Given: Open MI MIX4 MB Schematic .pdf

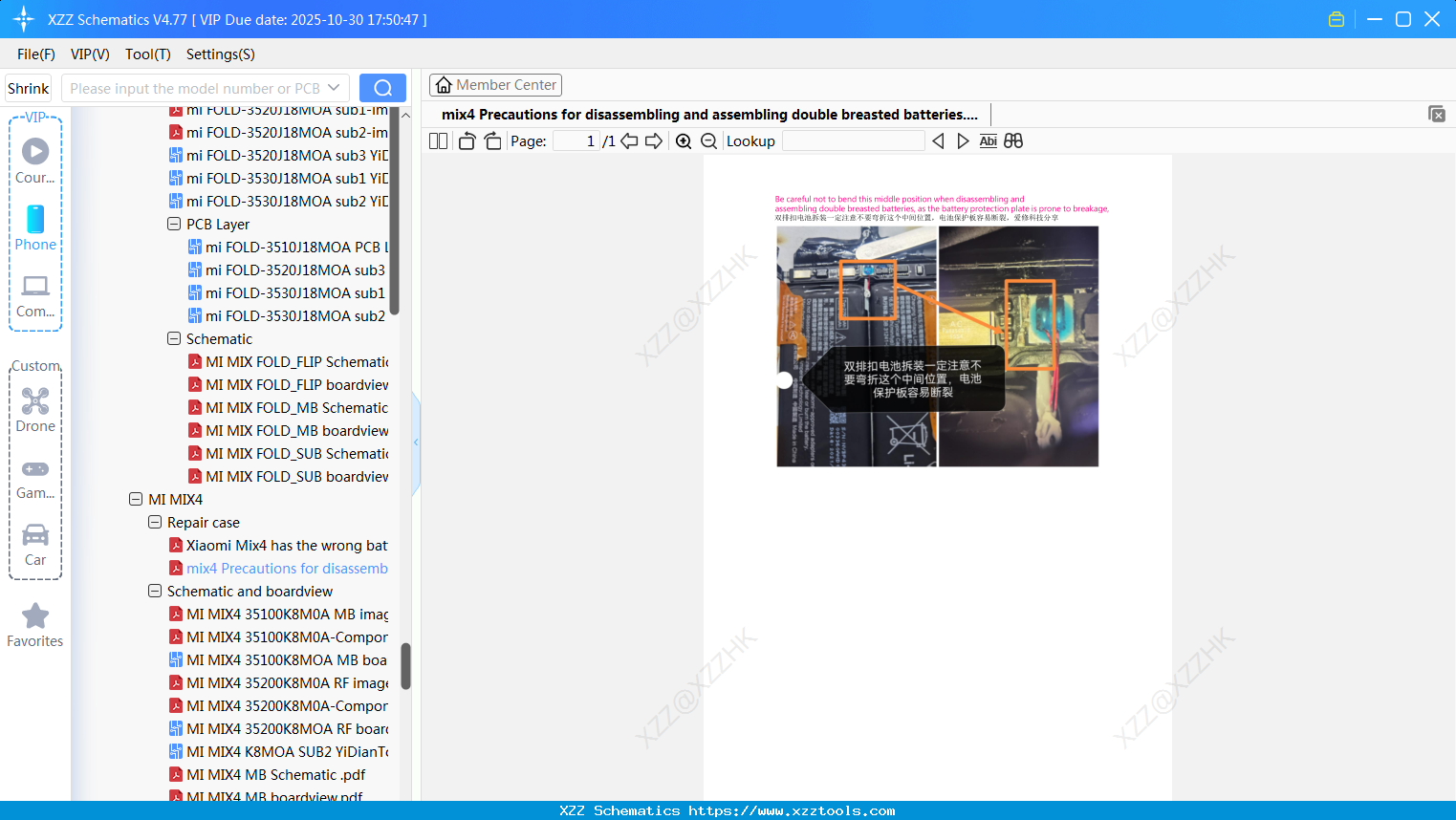Looking at the screenshot, I should pos(268,774).
